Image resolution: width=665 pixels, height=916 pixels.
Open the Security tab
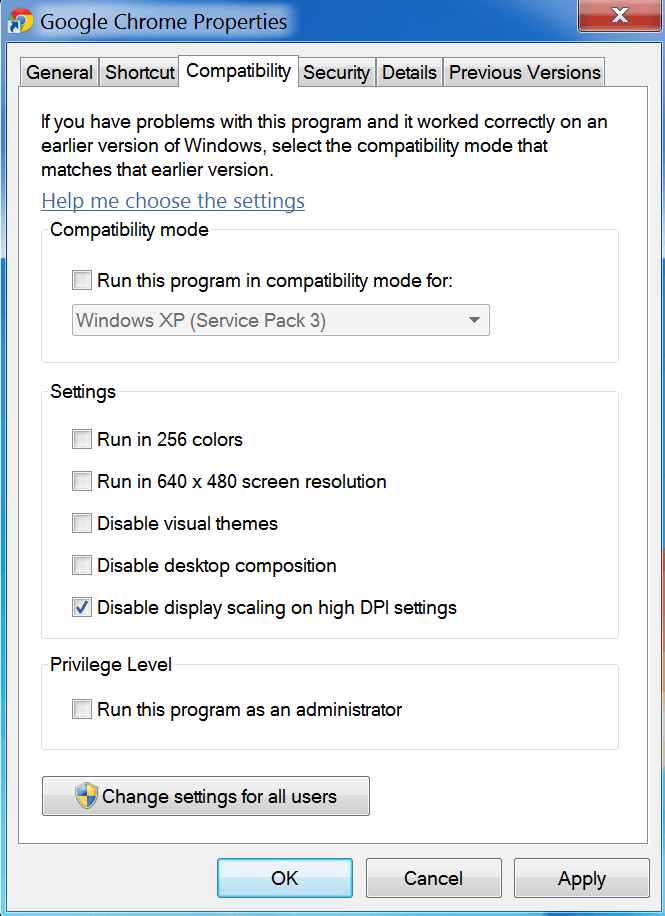337,72
